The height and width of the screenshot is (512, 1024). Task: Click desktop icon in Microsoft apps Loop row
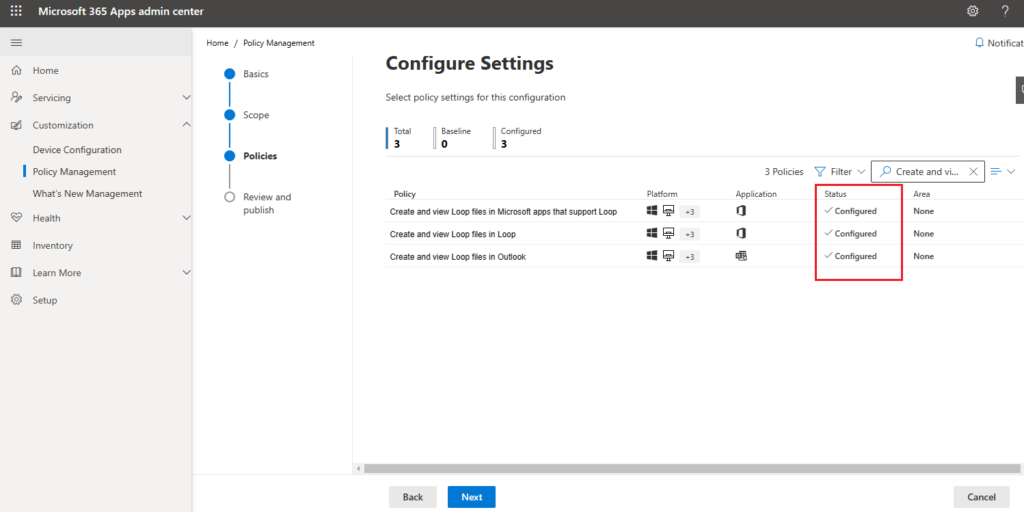pos(668,211)
